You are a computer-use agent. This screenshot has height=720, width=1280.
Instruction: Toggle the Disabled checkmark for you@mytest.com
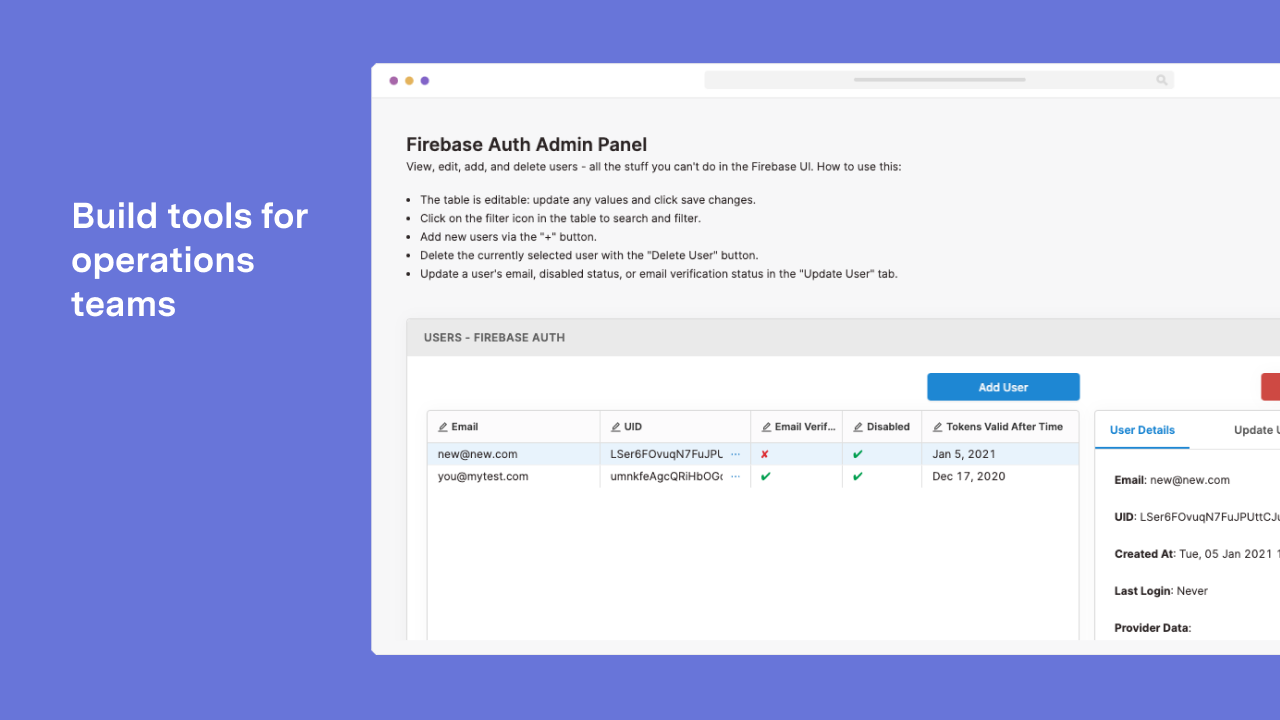(857, 477)
